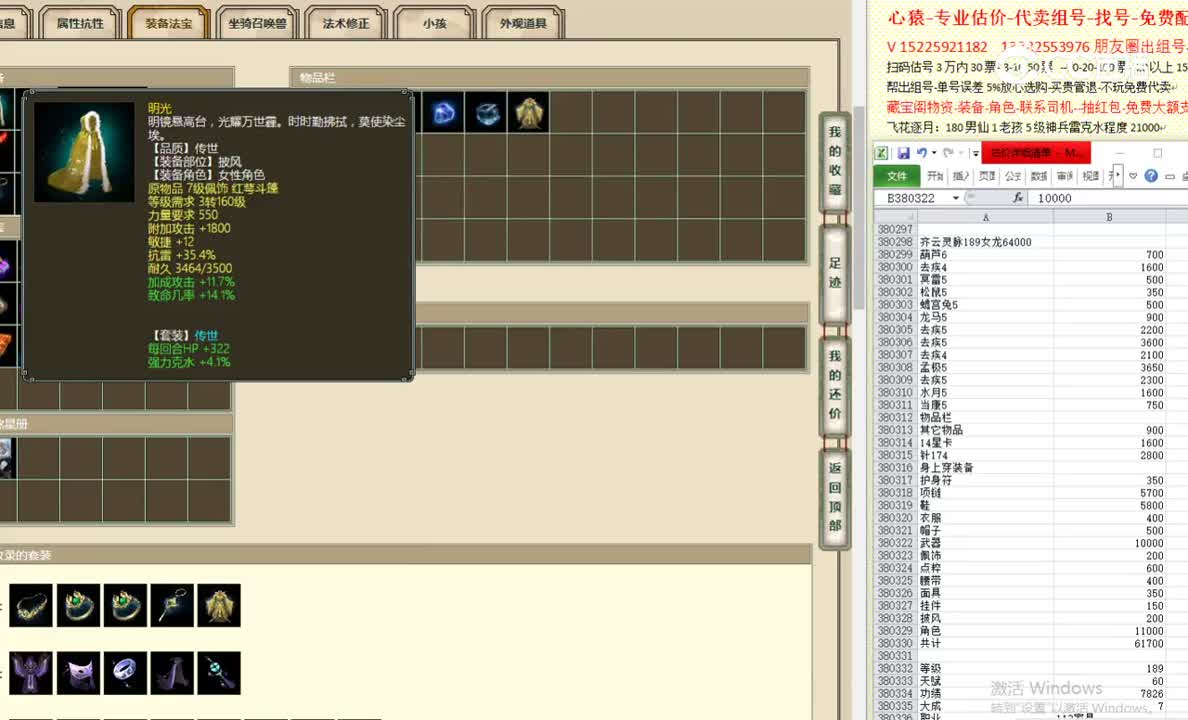Click the Excel redo arrow
The image size is (1188, 720).
[x=948, y=153]
